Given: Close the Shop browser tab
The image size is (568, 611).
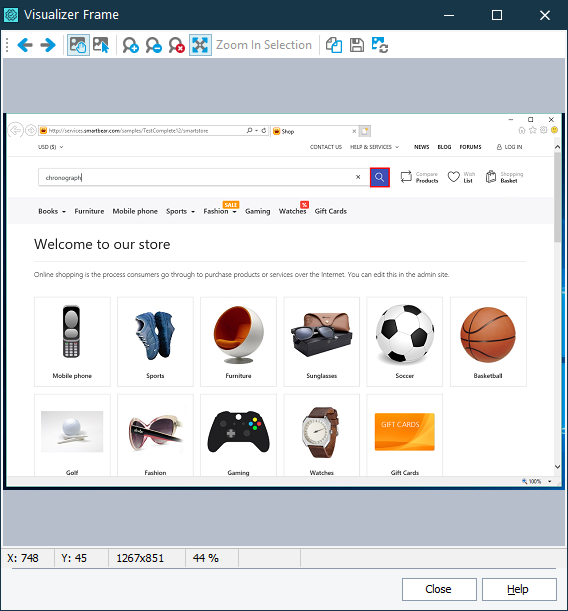Looking at the screenshot, I should 354,131.
